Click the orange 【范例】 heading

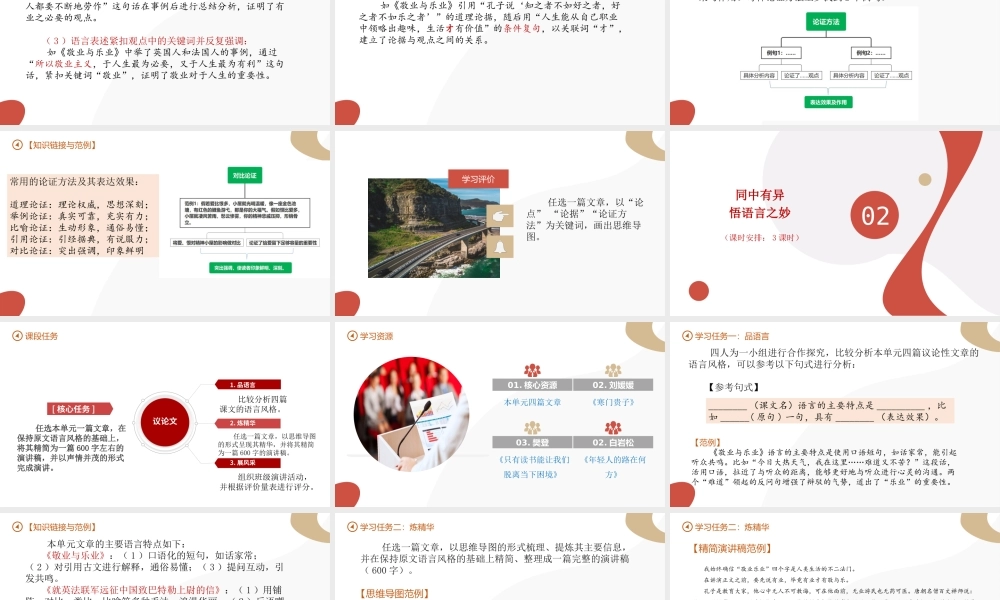coord(707,442)
